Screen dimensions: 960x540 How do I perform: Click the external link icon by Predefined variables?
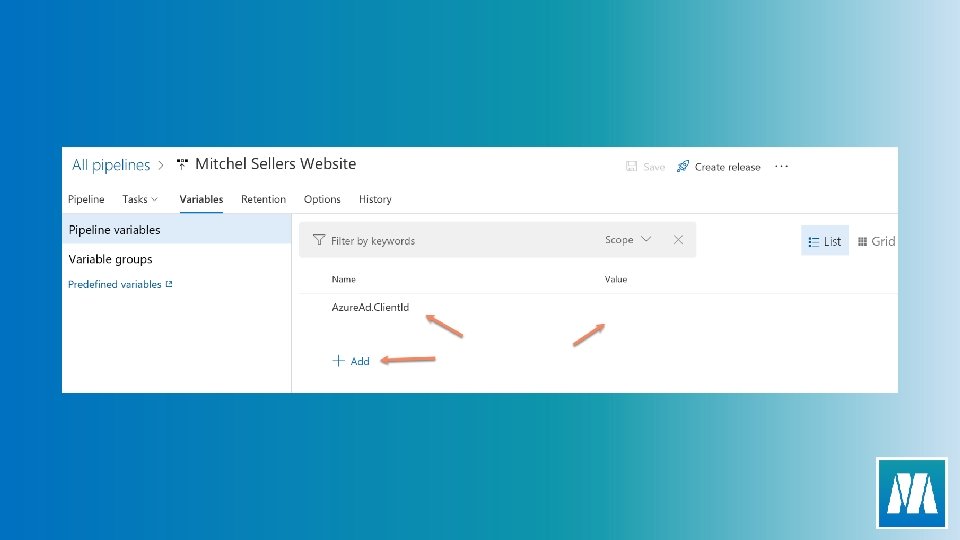tap(169, 284)
